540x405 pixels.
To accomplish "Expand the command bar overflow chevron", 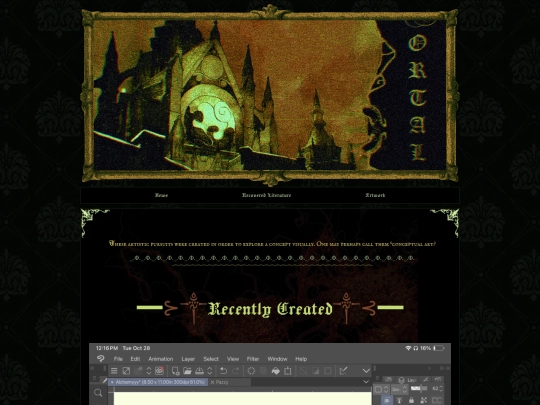I will 366,371.
